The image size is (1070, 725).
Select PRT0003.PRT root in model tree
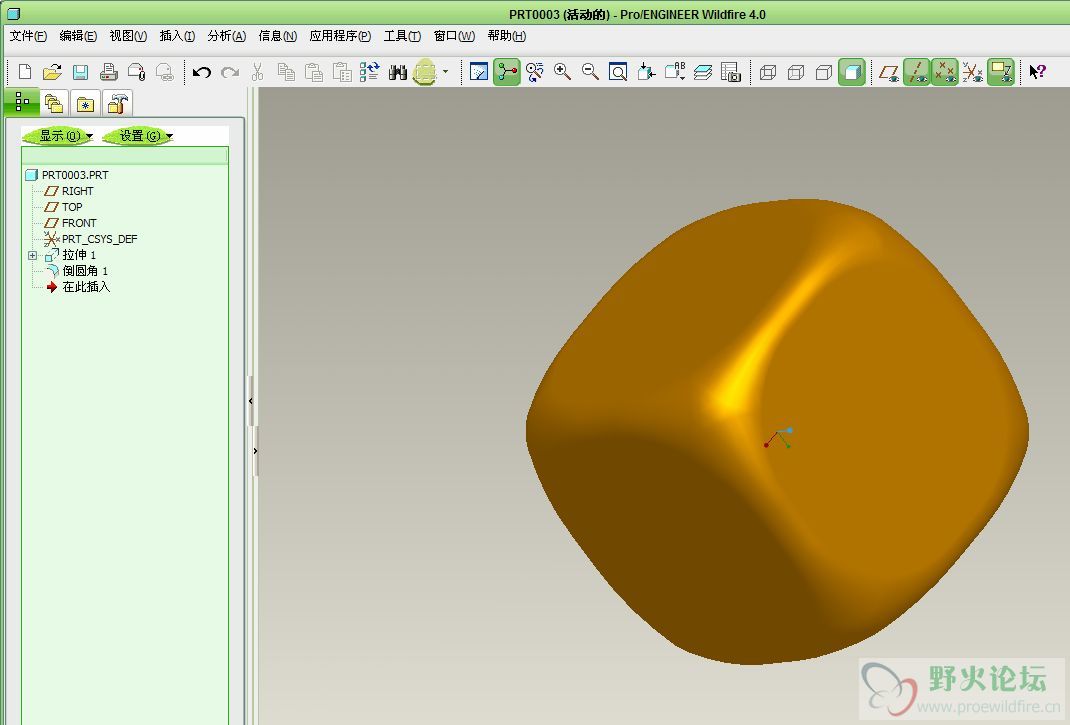(67, 175)
